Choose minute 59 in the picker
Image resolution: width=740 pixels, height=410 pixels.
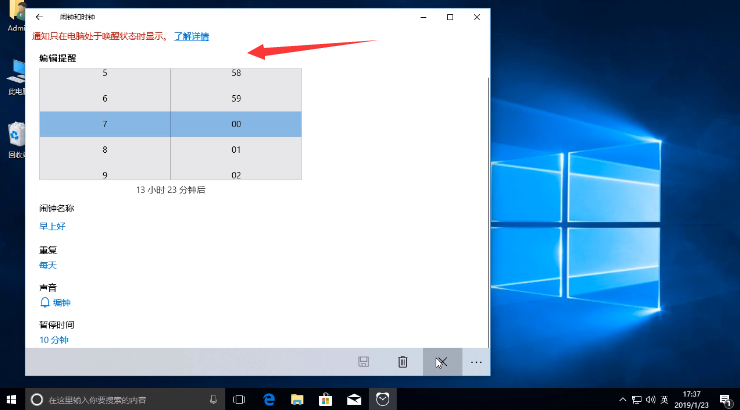click(x=236, y=99)
